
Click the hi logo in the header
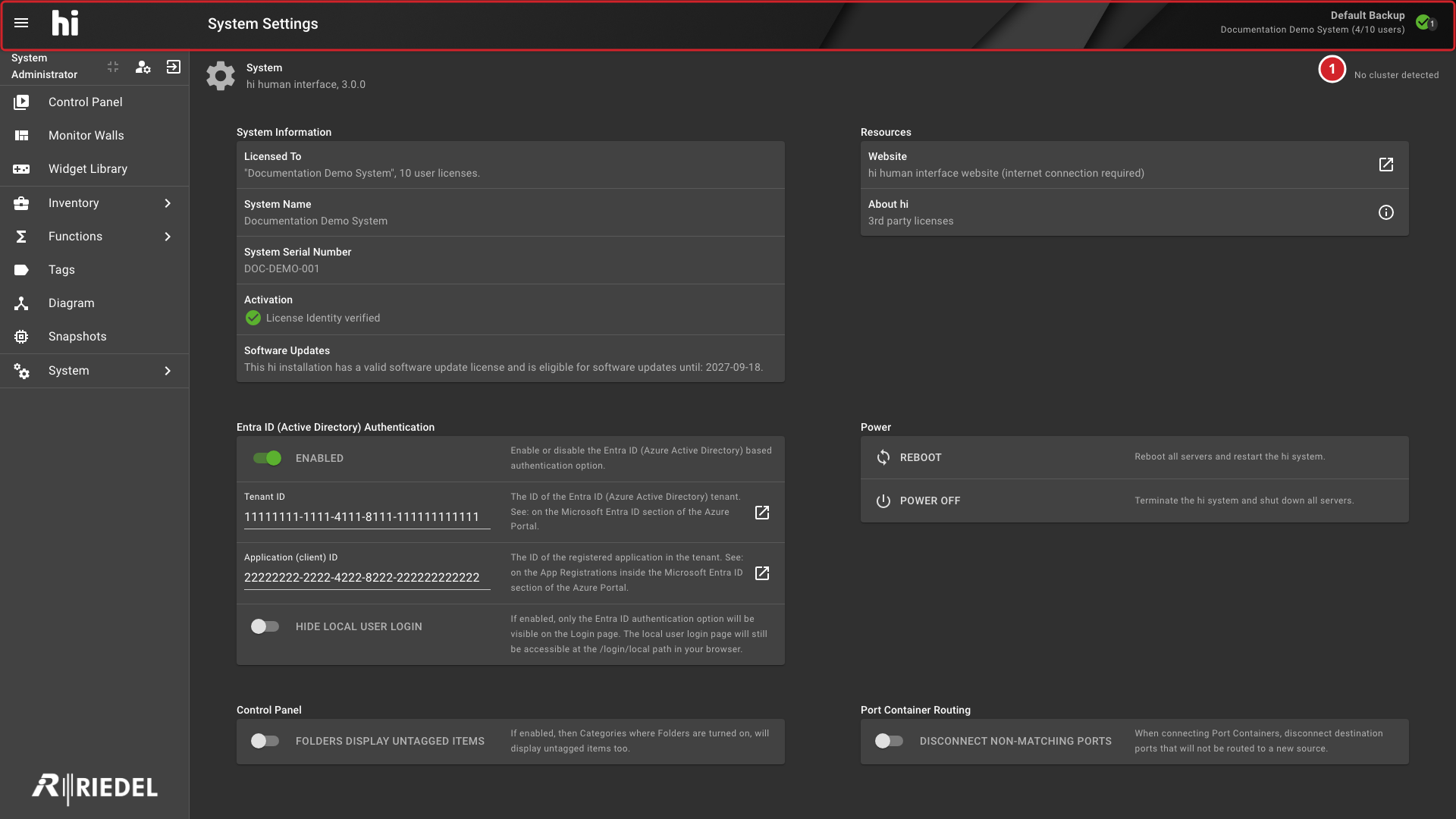click(x=65, y=24)
